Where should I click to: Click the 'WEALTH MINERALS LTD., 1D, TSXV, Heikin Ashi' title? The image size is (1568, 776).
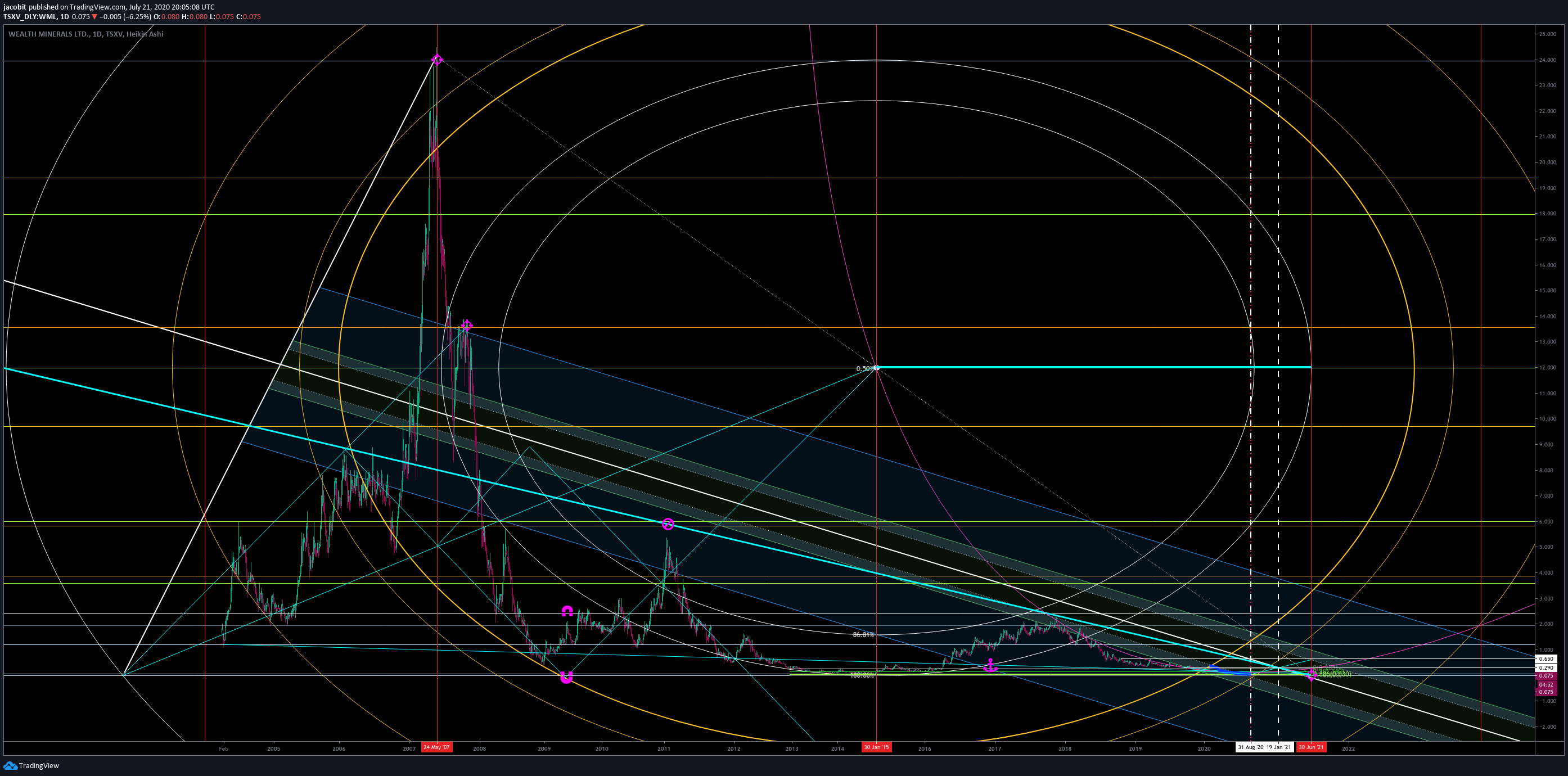(86, 34)
